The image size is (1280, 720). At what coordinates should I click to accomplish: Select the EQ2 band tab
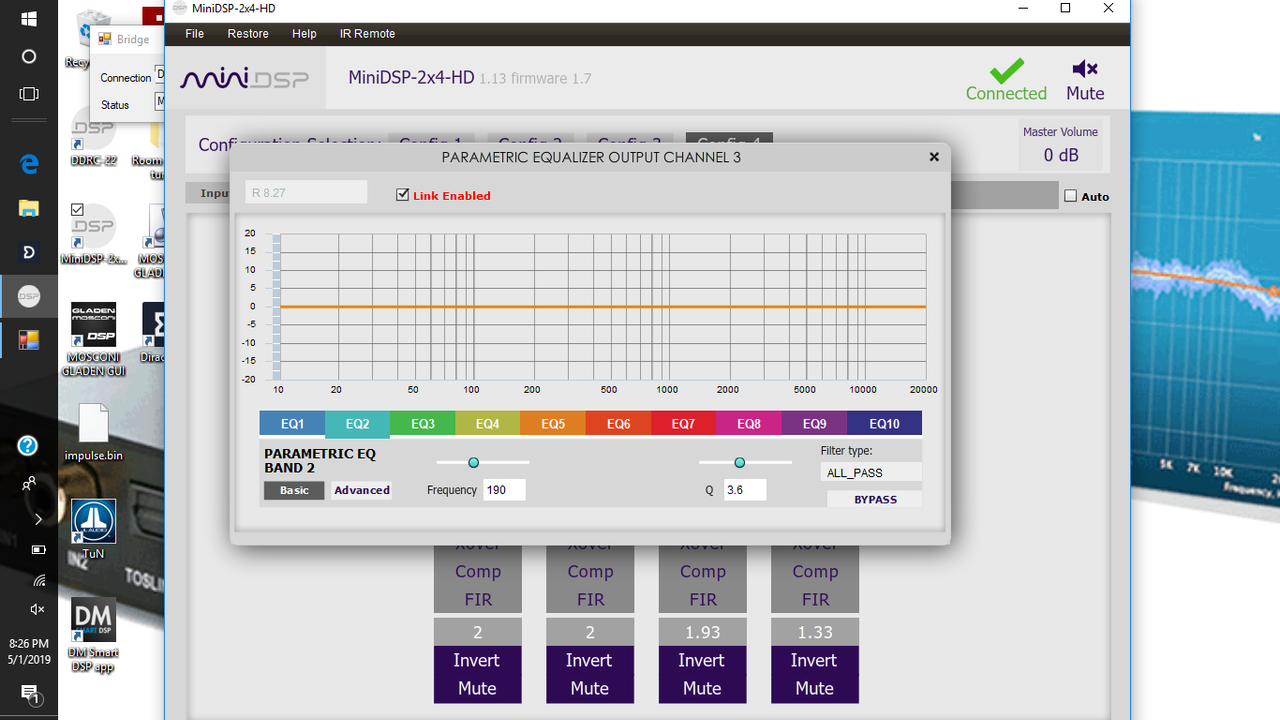357,424
